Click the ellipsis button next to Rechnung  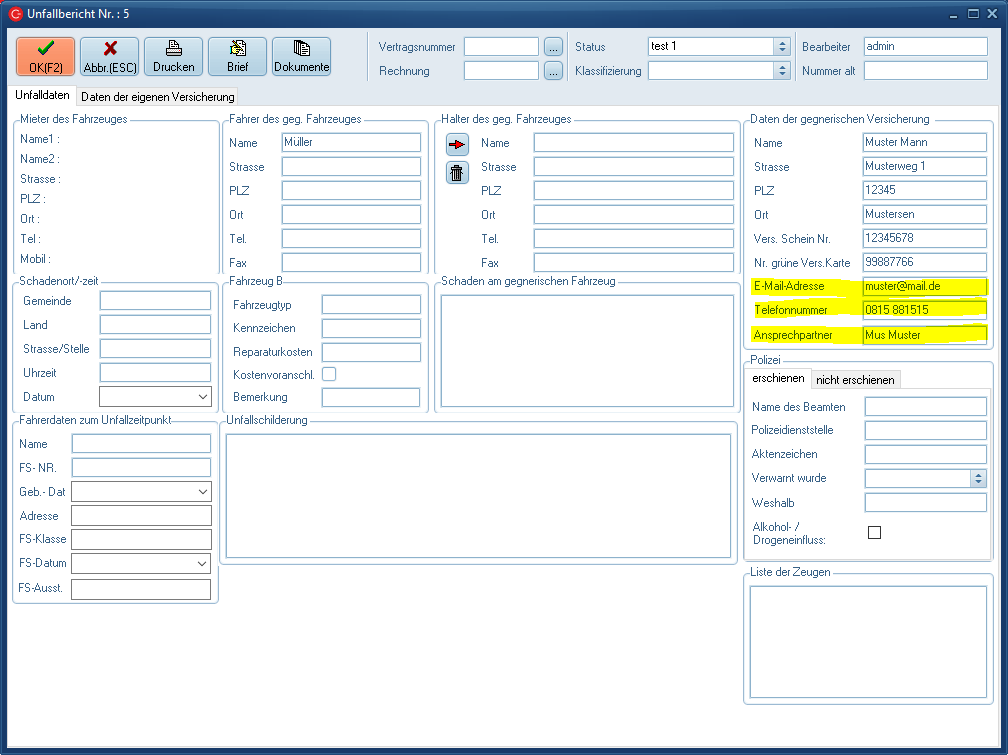pyautogui.click(x=554, y=71)
